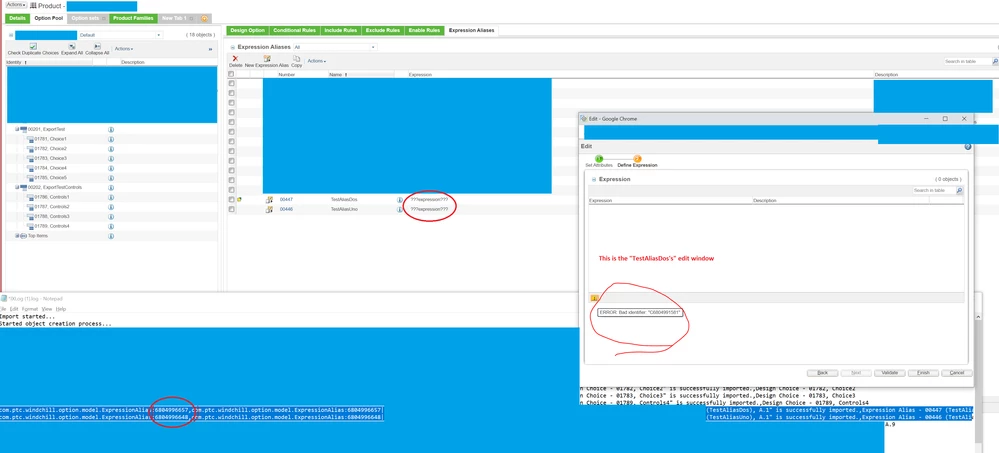Expand or collapse 00201, ExportTest node
Screen dimensions: 999x453
tap(17, 129)
